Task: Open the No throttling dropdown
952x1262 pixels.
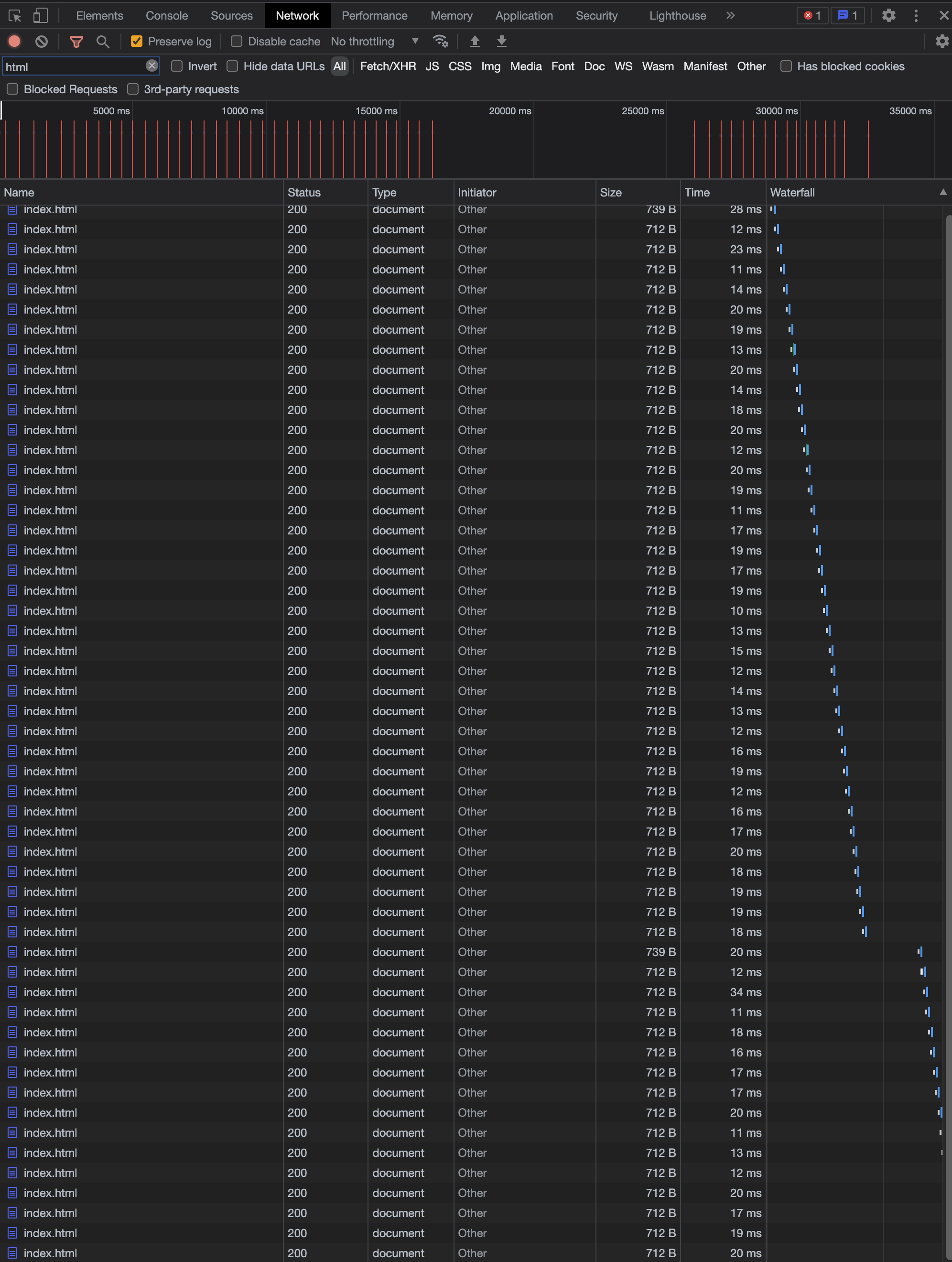Action: pyautogui.click(x=374, y=41)
